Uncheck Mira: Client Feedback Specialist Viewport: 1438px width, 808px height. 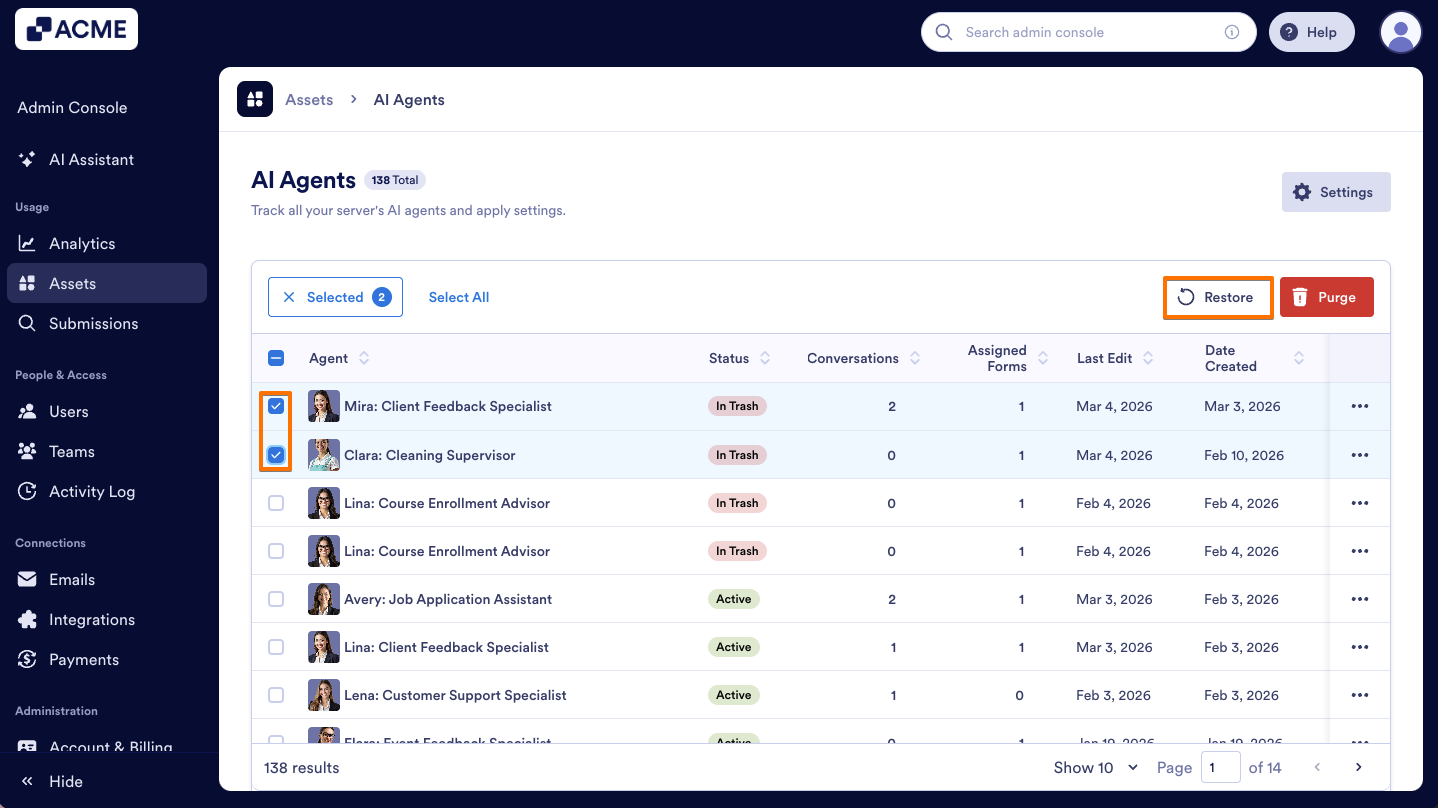pos(276,406)
